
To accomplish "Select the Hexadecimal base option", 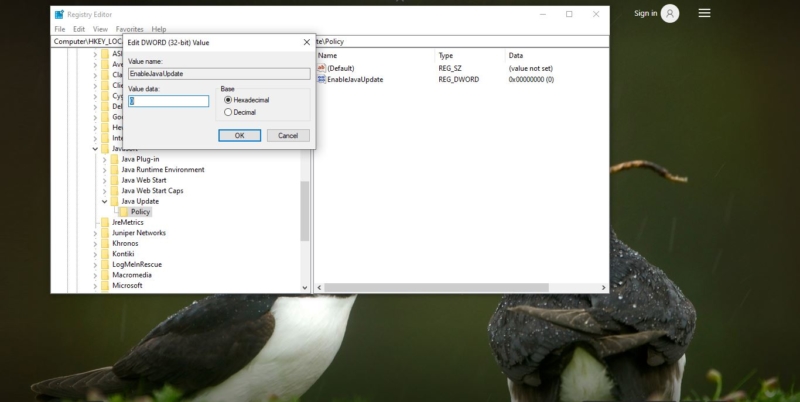I will 228,100.
